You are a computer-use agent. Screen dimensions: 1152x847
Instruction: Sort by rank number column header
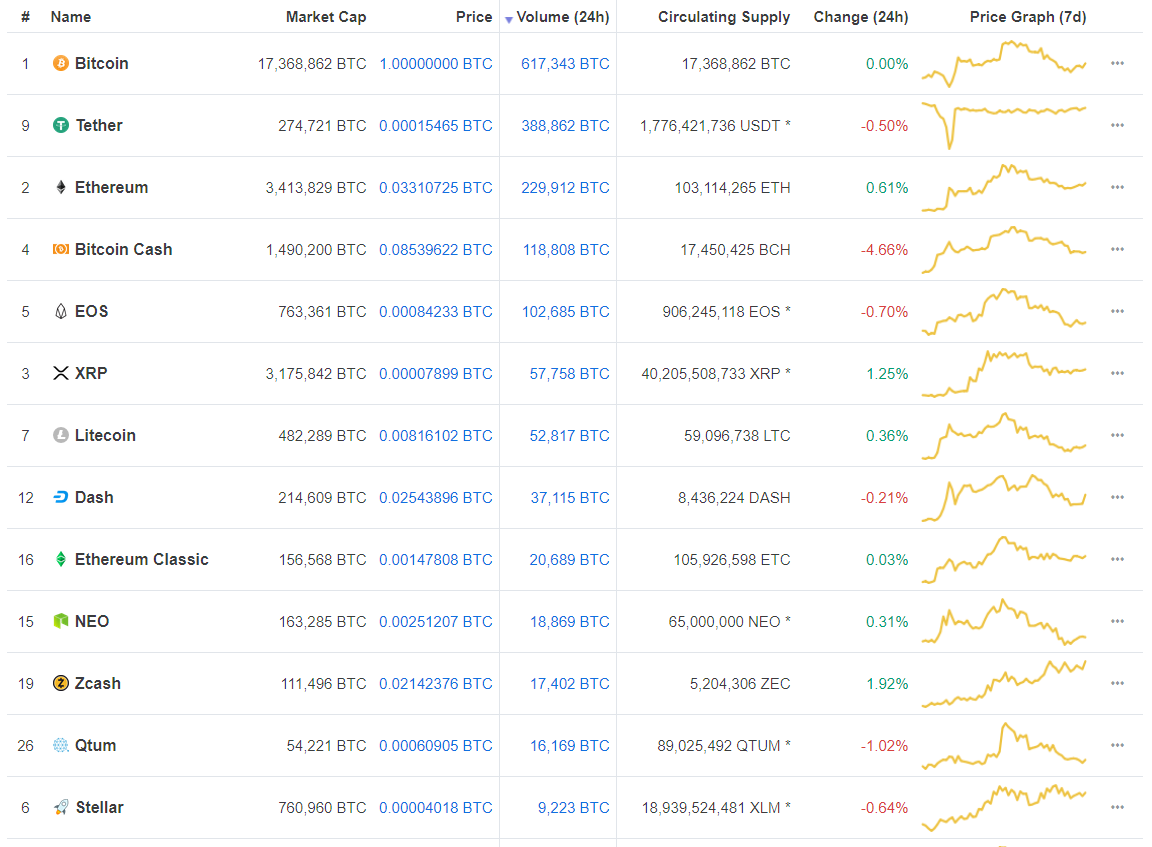point(26,17)
